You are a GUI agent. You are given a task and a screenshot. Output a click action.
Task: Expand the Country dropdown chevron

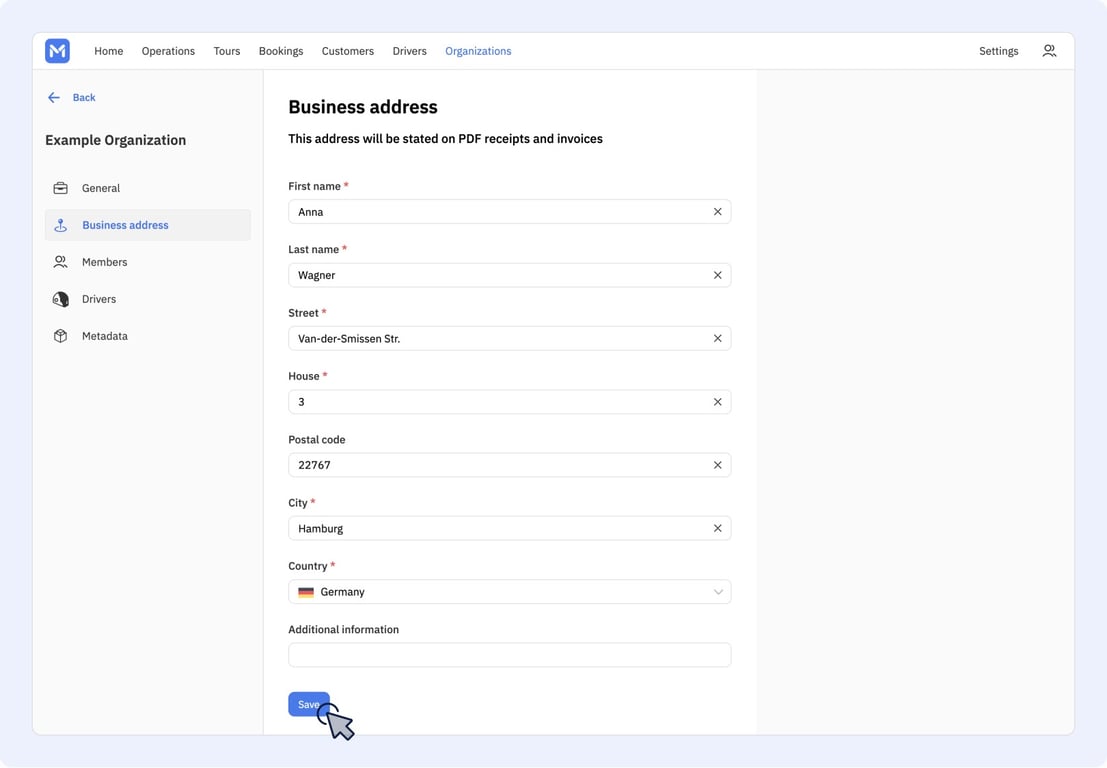click(x=718, y=592)
